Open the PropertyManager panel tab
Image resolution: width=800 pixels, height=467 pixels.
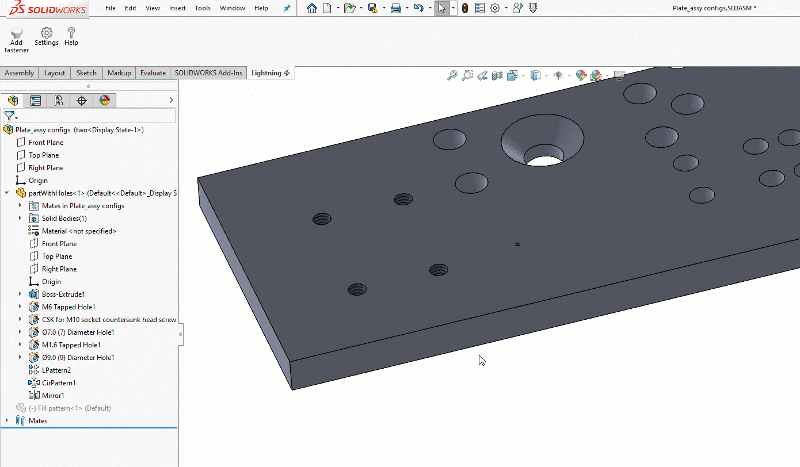35,100
